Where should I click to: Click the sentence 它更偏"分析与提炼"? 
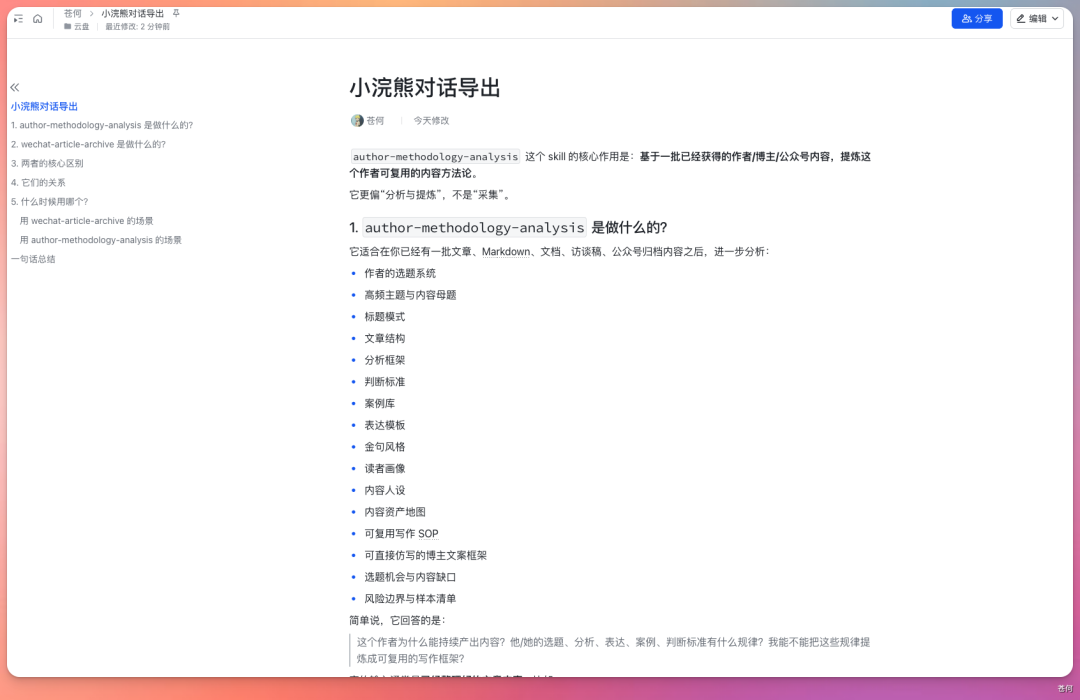click(431, 195)
